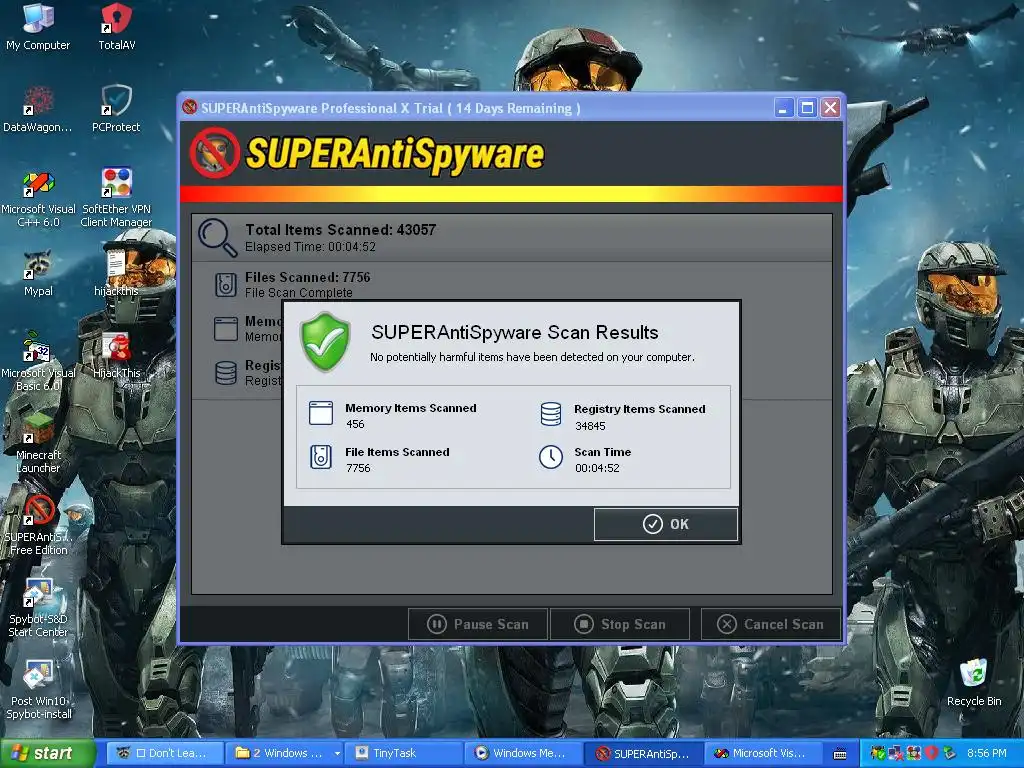Click the SUPERAntiSpyware logo in the header
This screenshot has height=768, width=1024.
(367, 153)
